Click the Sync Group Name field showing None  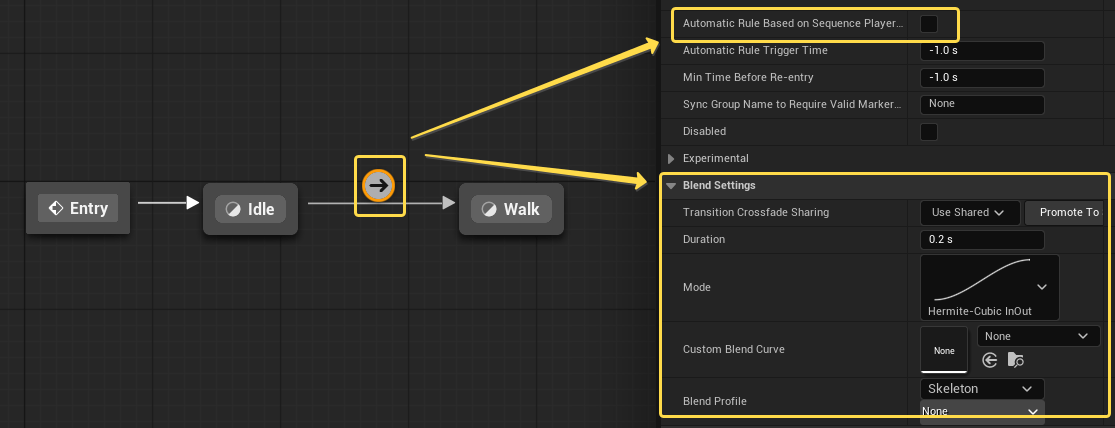click(981, 104)
